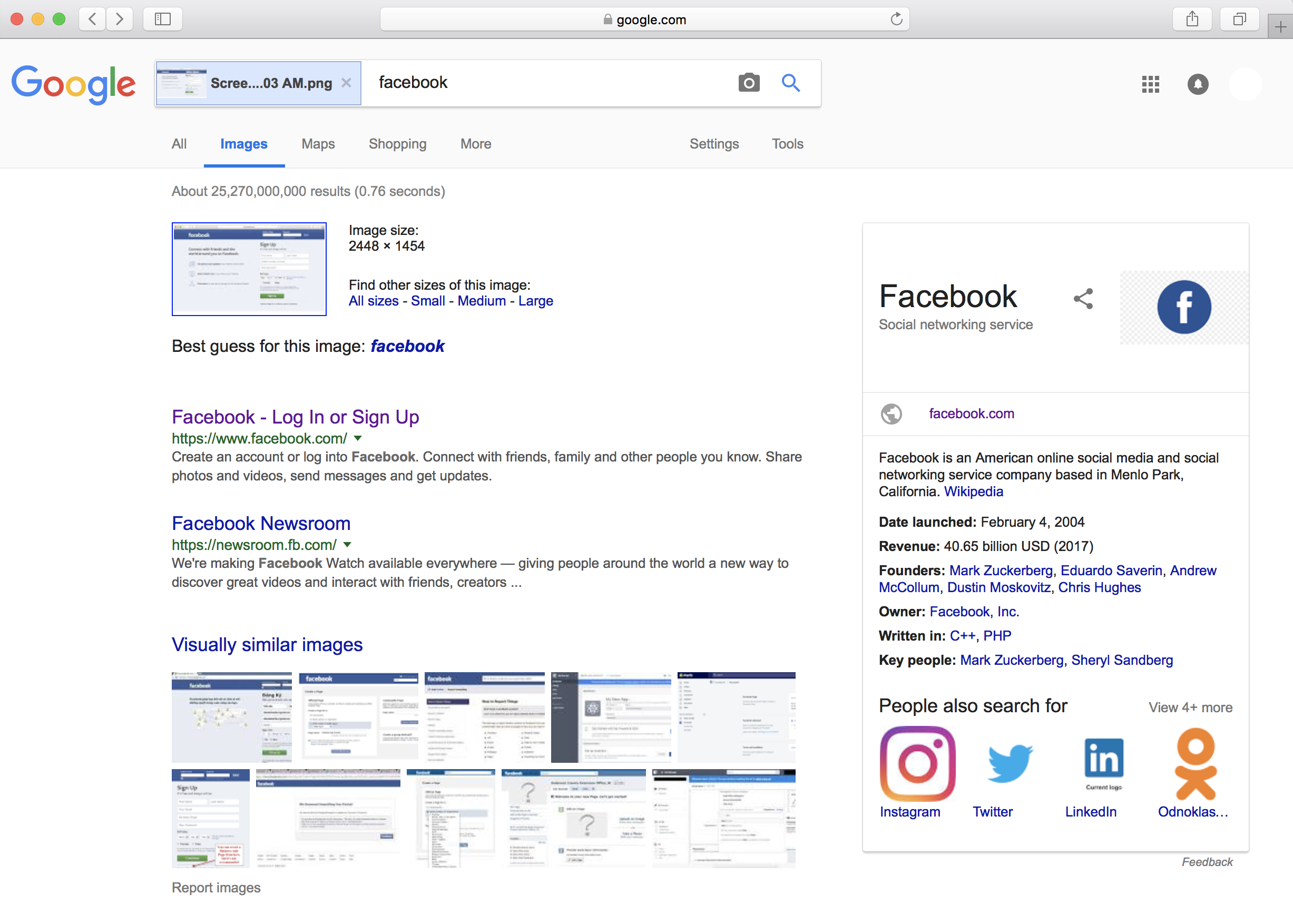Click the google.com address bar
This screenshot has width=1293, height=924.
644,19
